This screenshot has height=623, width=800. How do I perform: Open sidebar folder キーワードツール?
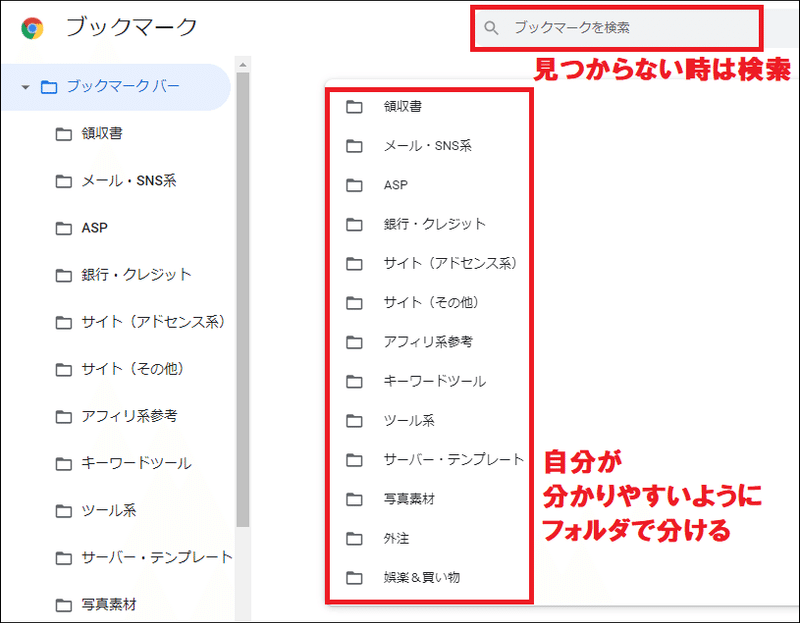point(136,463)
